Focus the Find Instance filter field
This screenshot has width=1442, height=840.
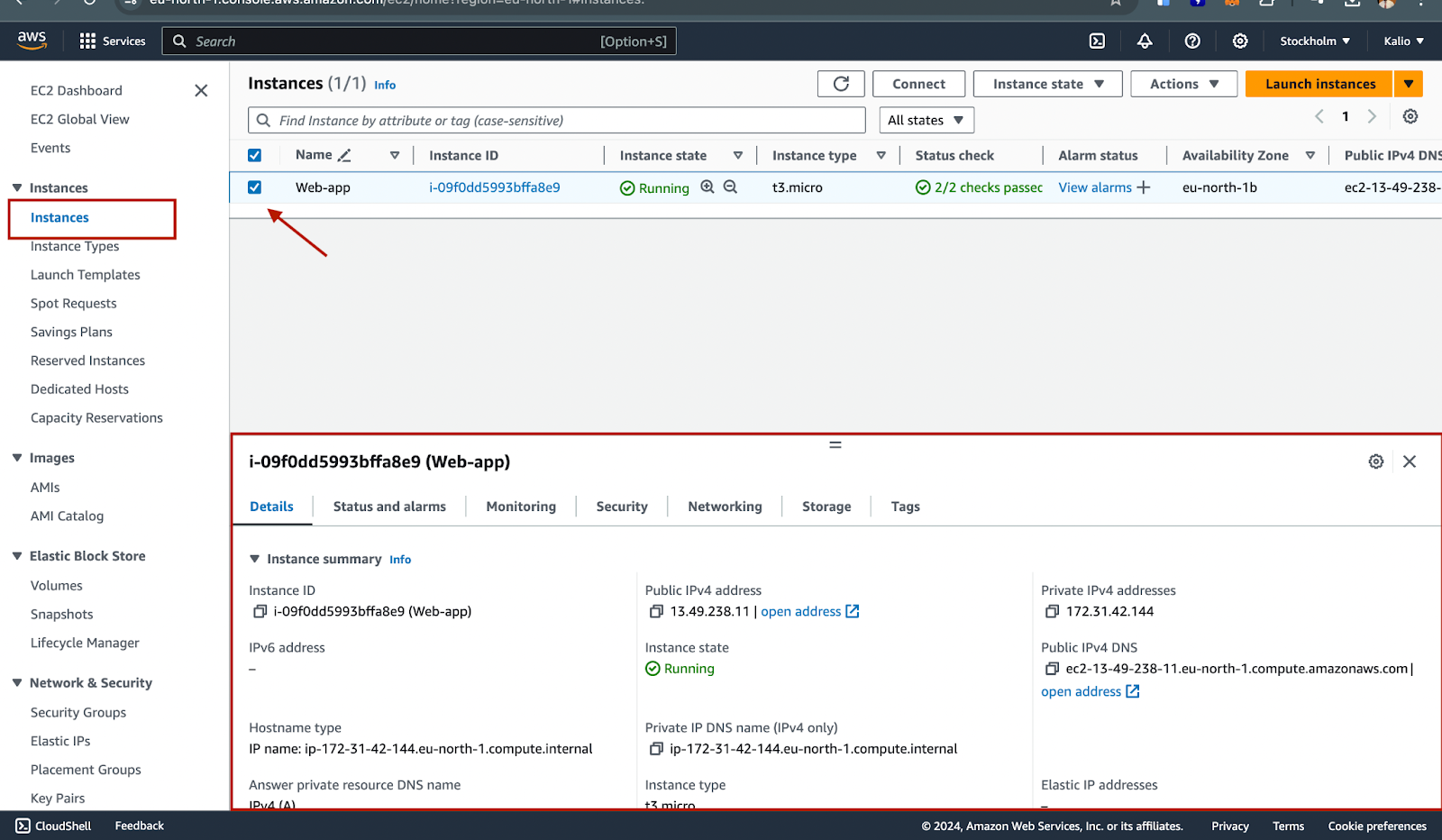click(x=557, y=120)
